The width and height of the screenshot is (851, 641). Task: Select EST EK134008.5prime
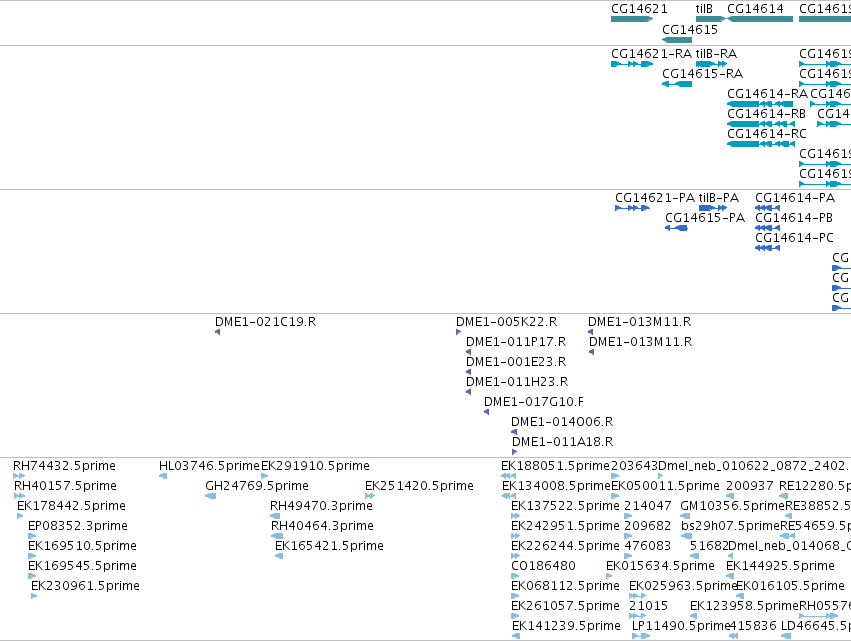pyautogui.click(x=509, y=496)
